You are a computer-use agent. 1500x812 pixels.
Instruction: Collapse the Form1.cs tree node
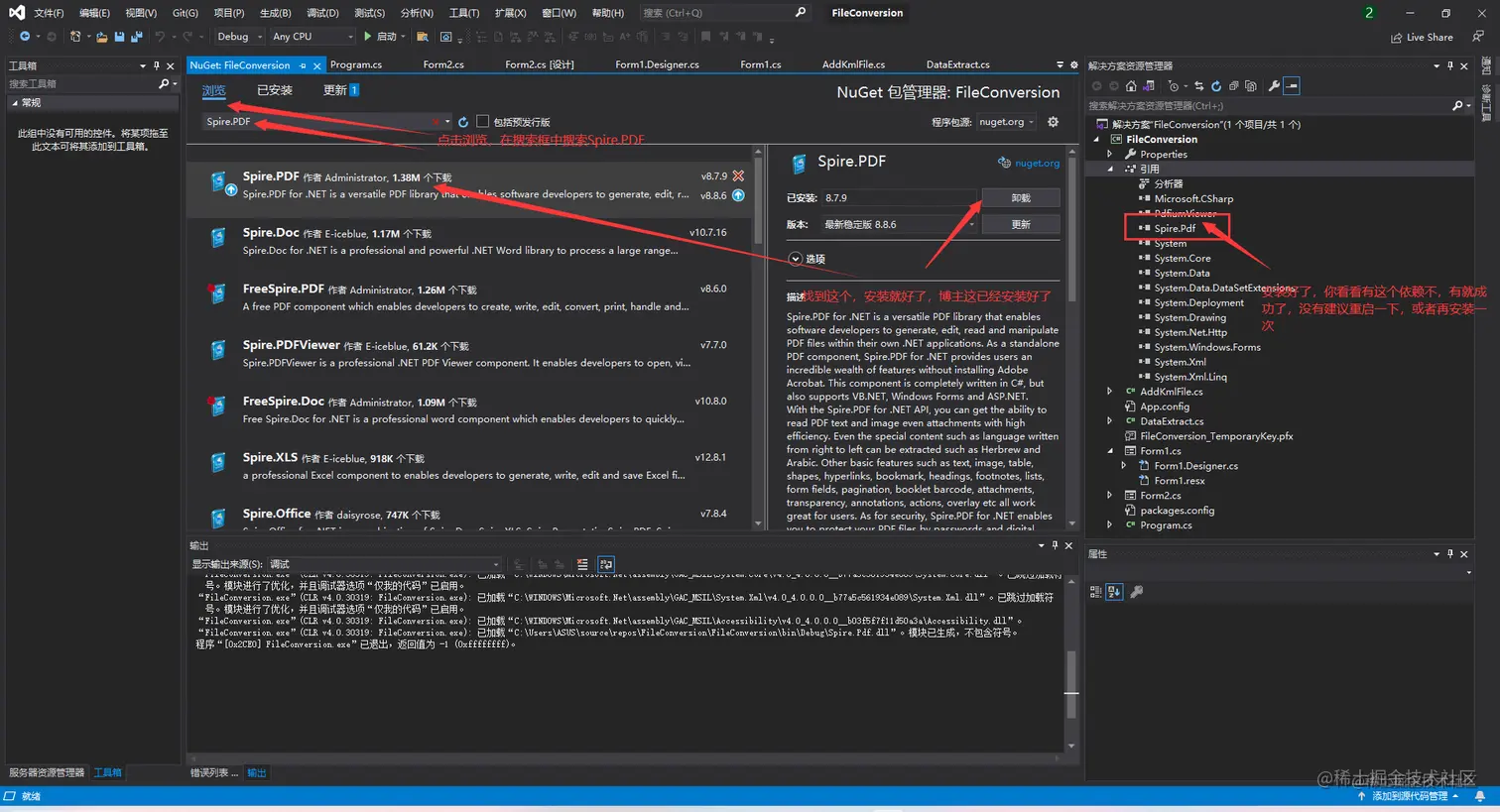pyautogui.click(x=1110, y=450)
